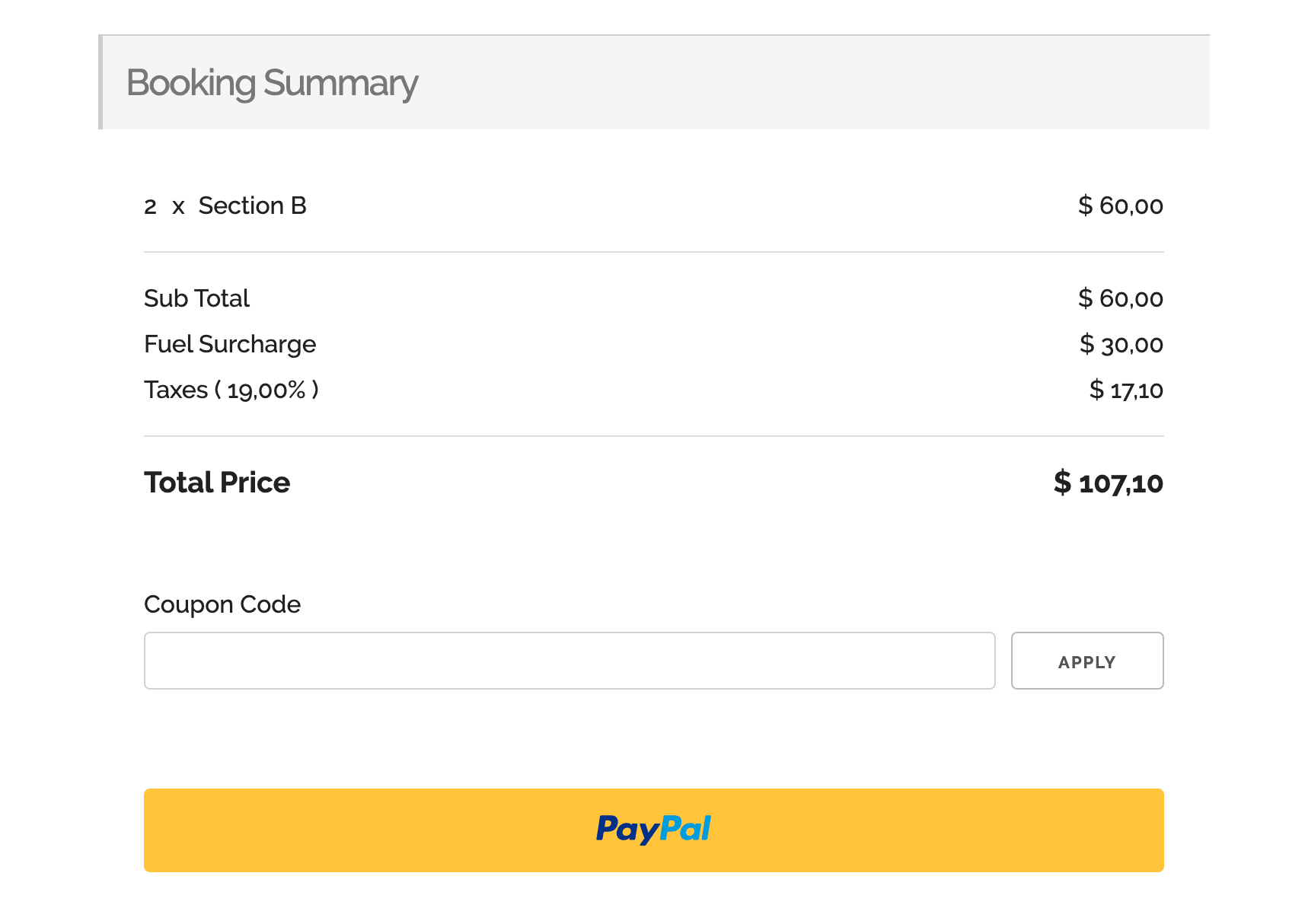Click the gray Booking Summary header bar

pyautogui.click(x=761, y=83)
